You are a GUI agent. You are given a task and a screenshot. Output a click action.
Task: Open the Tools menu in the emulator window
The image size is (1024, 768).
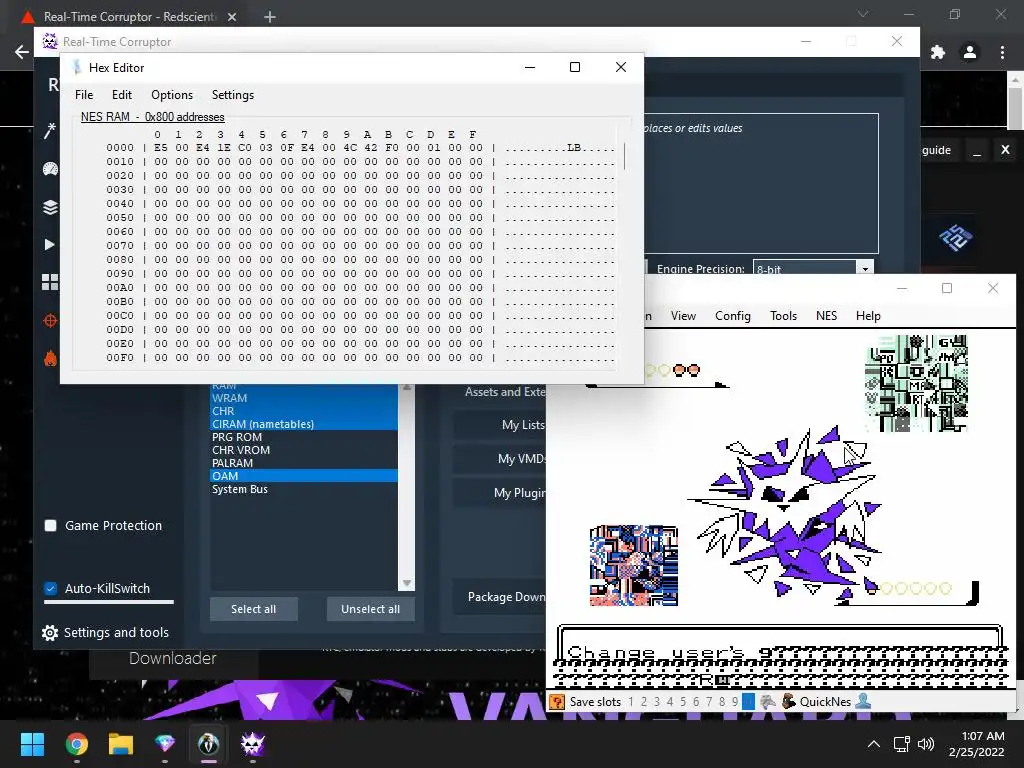pyautogui.click(x=784, y=316)
